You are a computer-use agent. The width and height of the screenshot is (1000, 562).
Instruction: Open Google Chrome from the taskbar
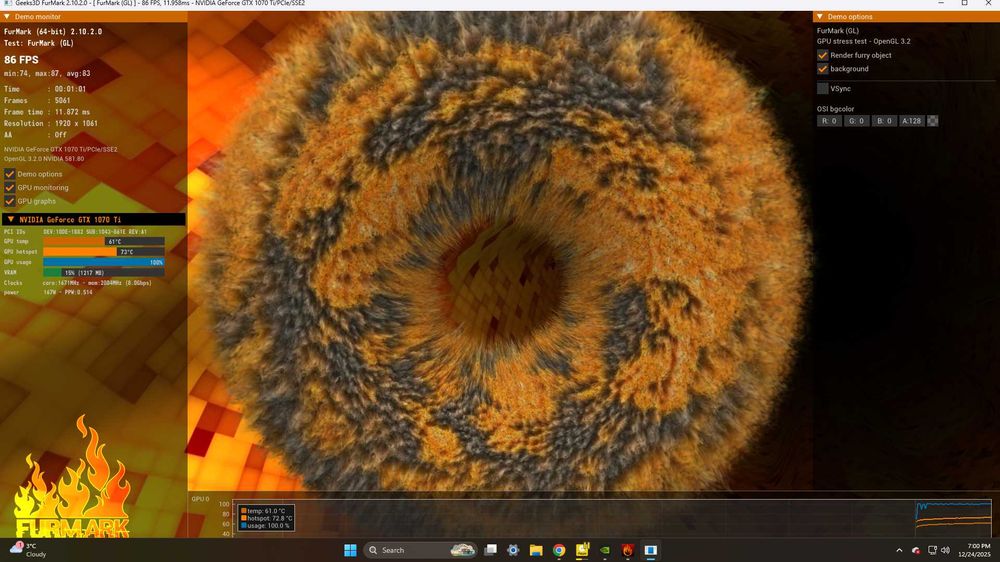coord(559,550)
